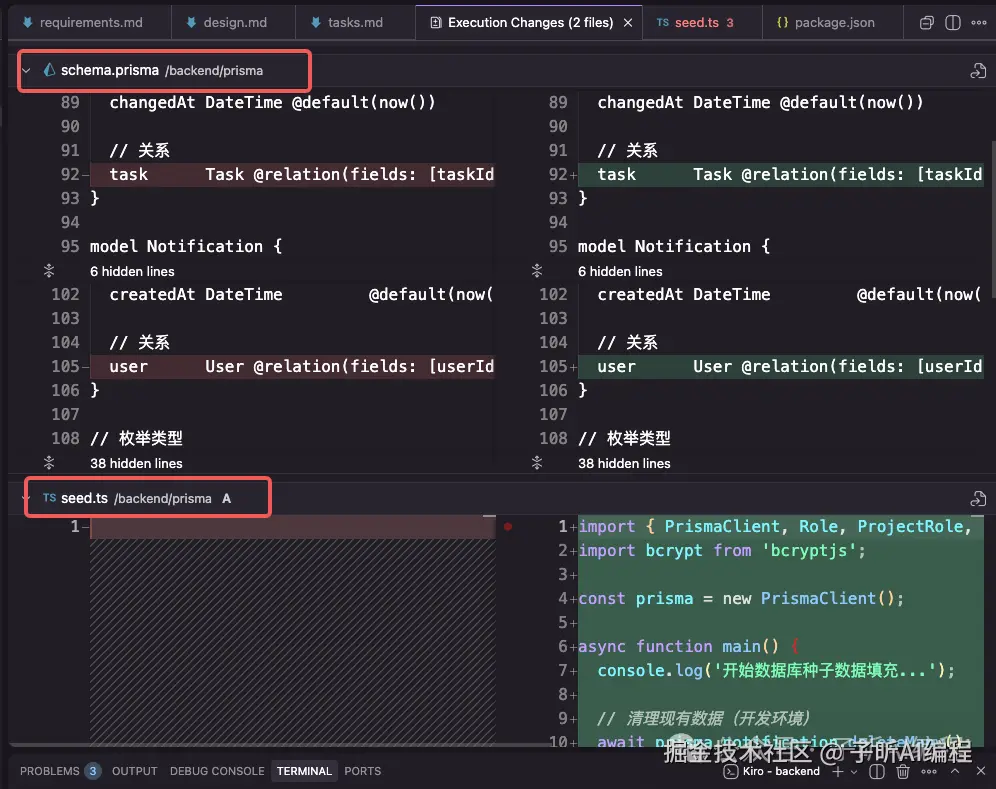Click 'model Notification {' in the left pane
Viewport: 996px width, 789px height.
[x=185, y=246]
